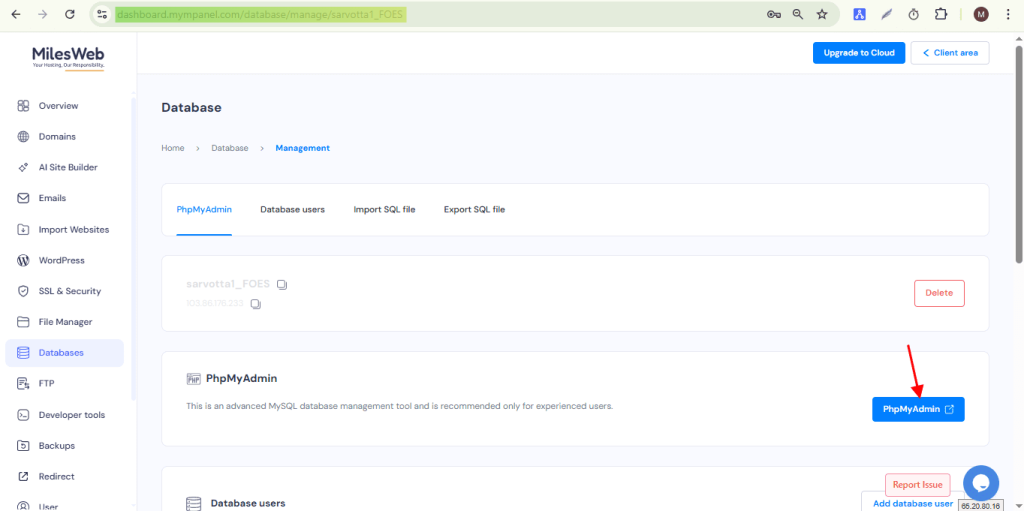The width and height of the screenshot is (1024, 511).
Task: Click the Domains globe icon
Action: pyautogui.click(x=24, y=137)
